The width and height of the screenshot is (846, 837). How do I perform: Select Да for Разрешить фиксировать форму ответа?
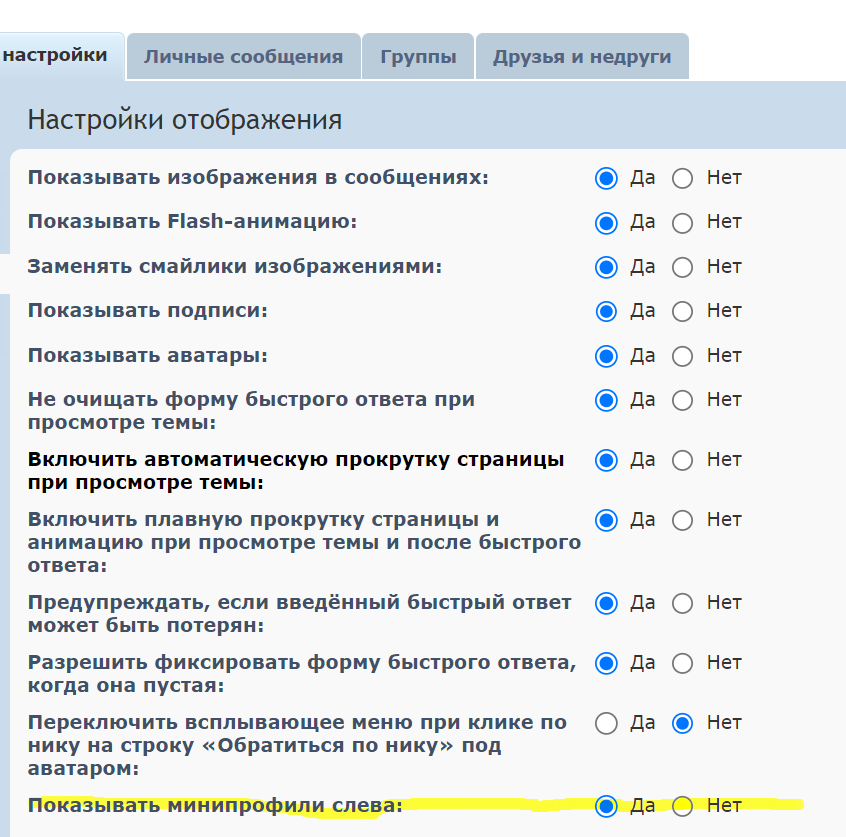click(x=606, y=663)
